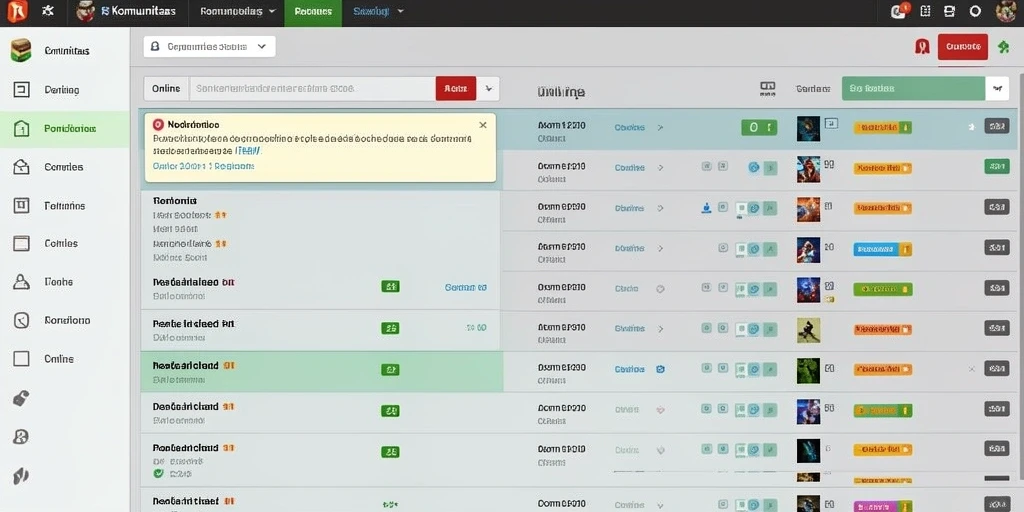Tick the small square beside the first row thumbnail
This screenshot has height=512, width=1024.
[831, 123]
